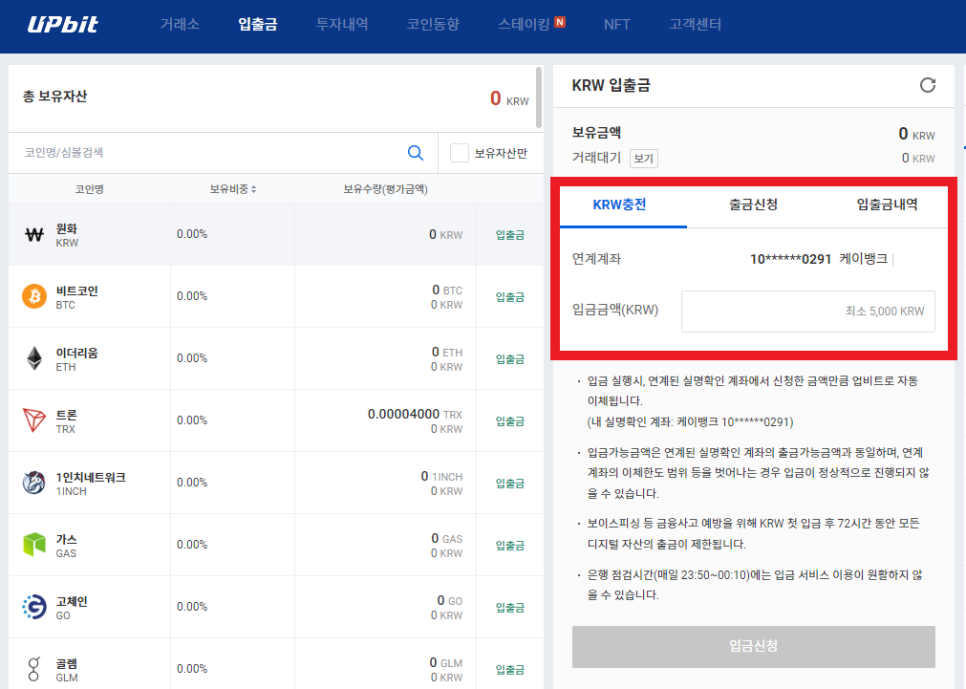Click the UPbit logo
The height and width of the screenshot is (689, 966).
62,24
